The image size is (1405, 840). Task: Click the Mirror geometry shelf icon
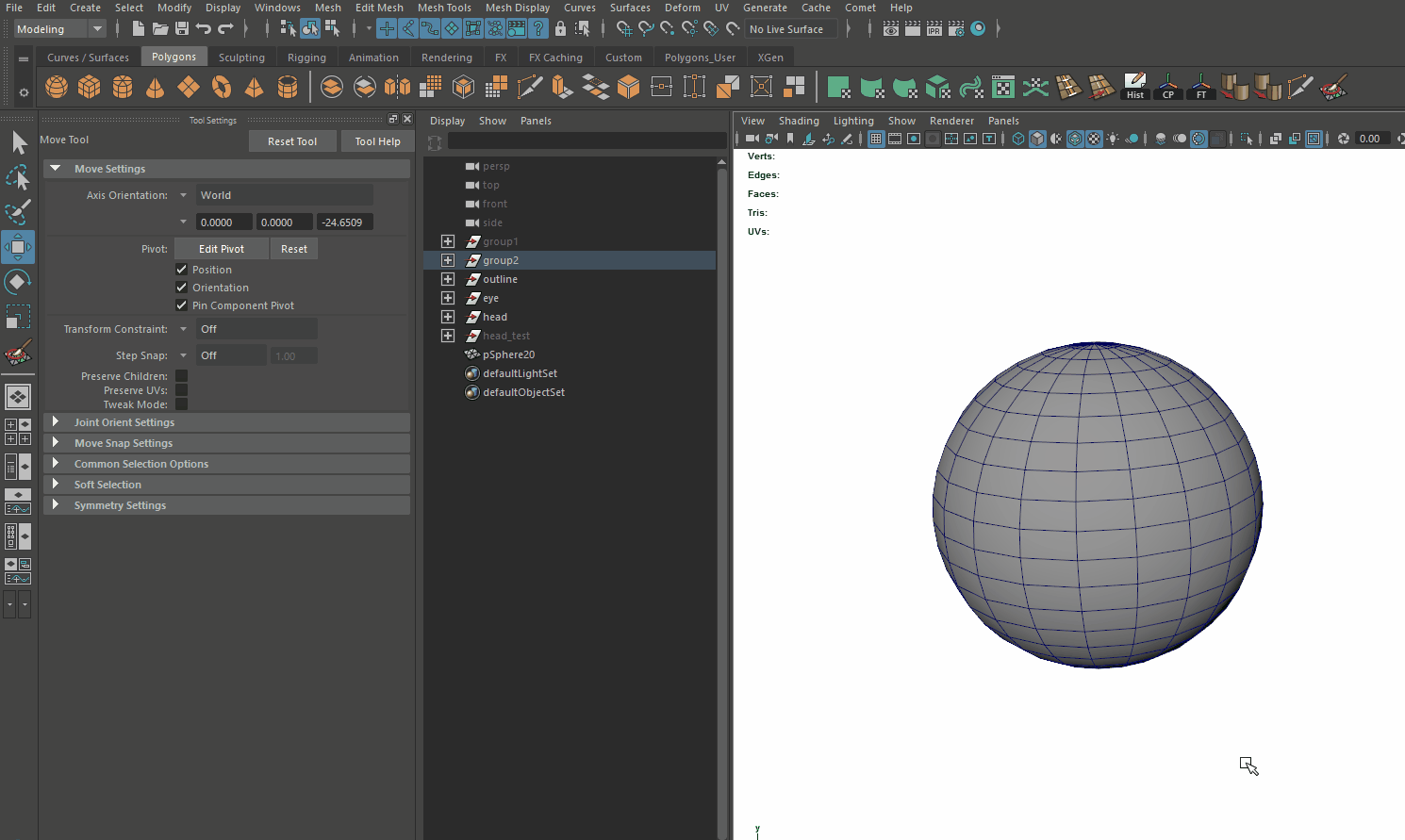click(397, 88)
